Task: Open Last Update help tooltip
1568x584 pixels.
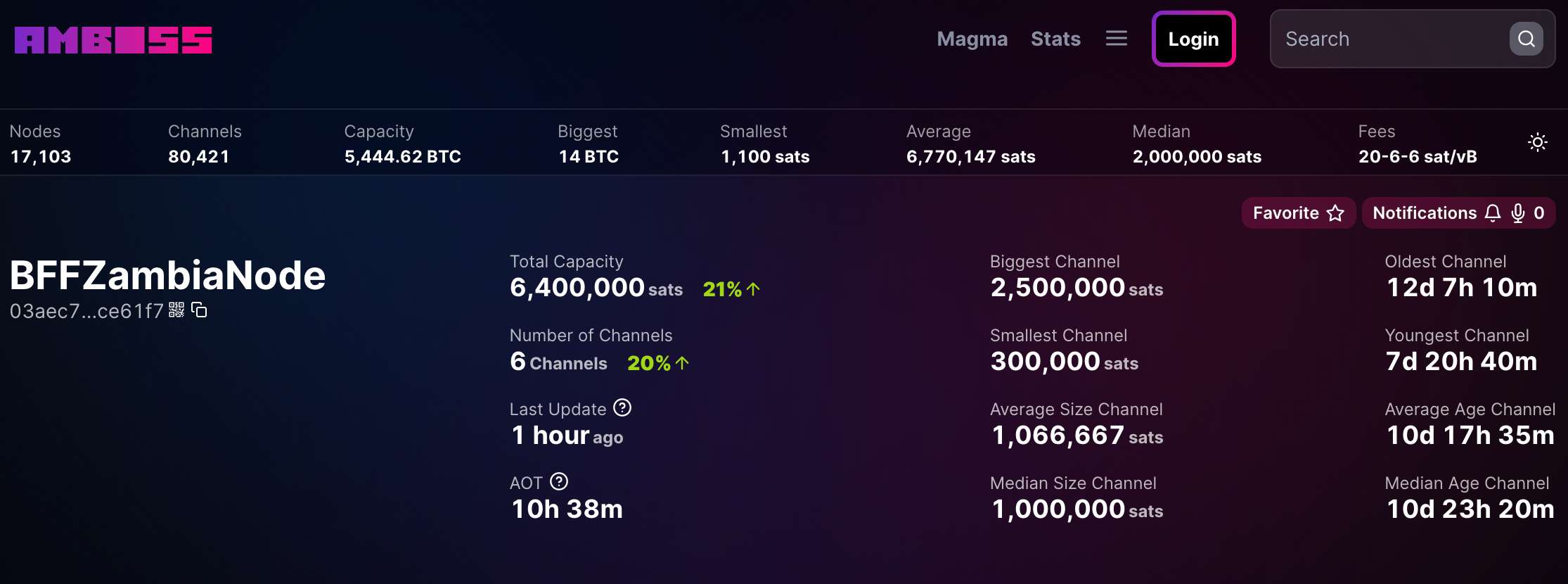Action: click(x=622, y=408)
